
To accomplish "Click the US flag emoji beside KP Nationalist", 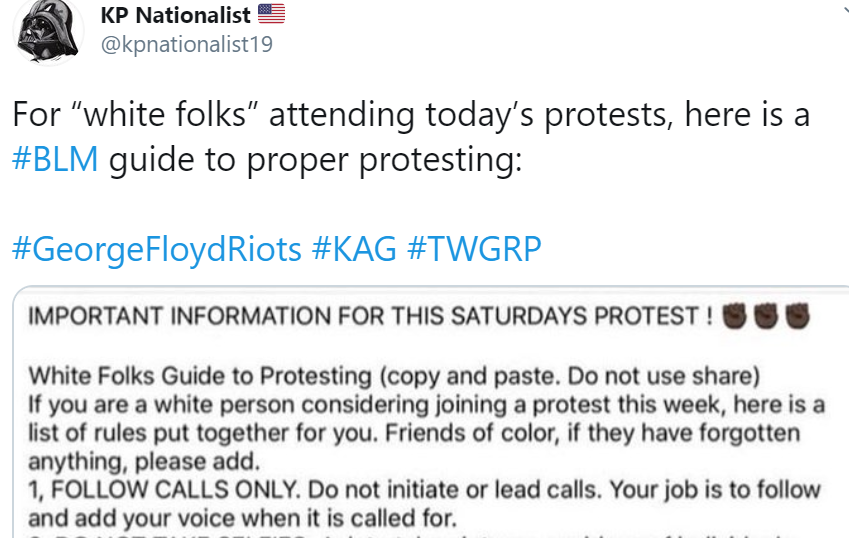I will (x=271, y=14).
